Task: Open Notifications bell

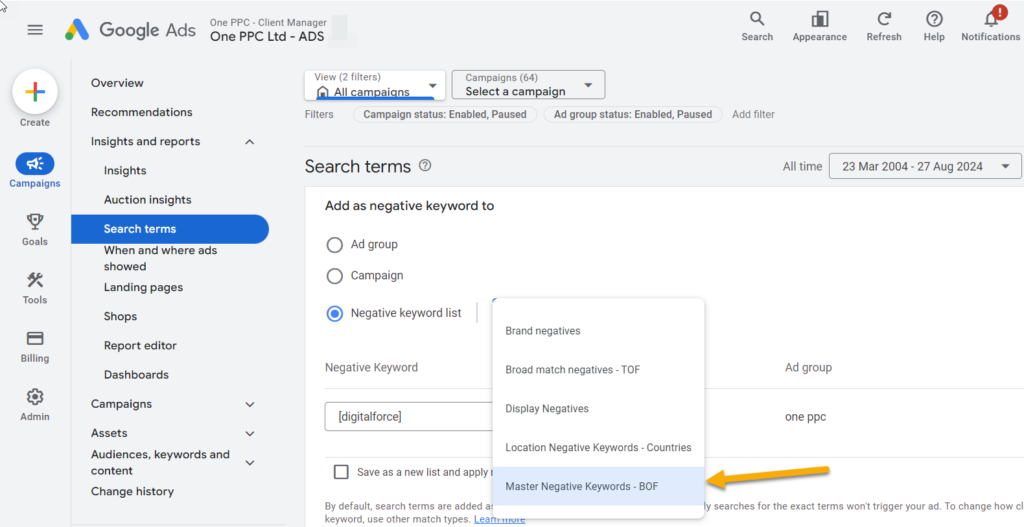Action: tap(990, 20)
